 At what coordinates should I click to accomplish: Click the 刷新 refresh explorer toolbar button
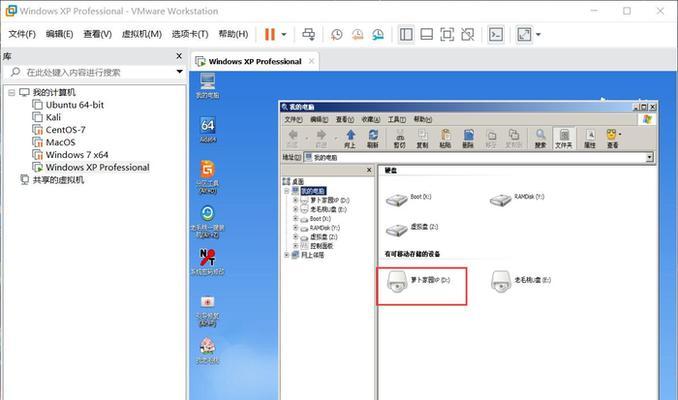point(373,139)
